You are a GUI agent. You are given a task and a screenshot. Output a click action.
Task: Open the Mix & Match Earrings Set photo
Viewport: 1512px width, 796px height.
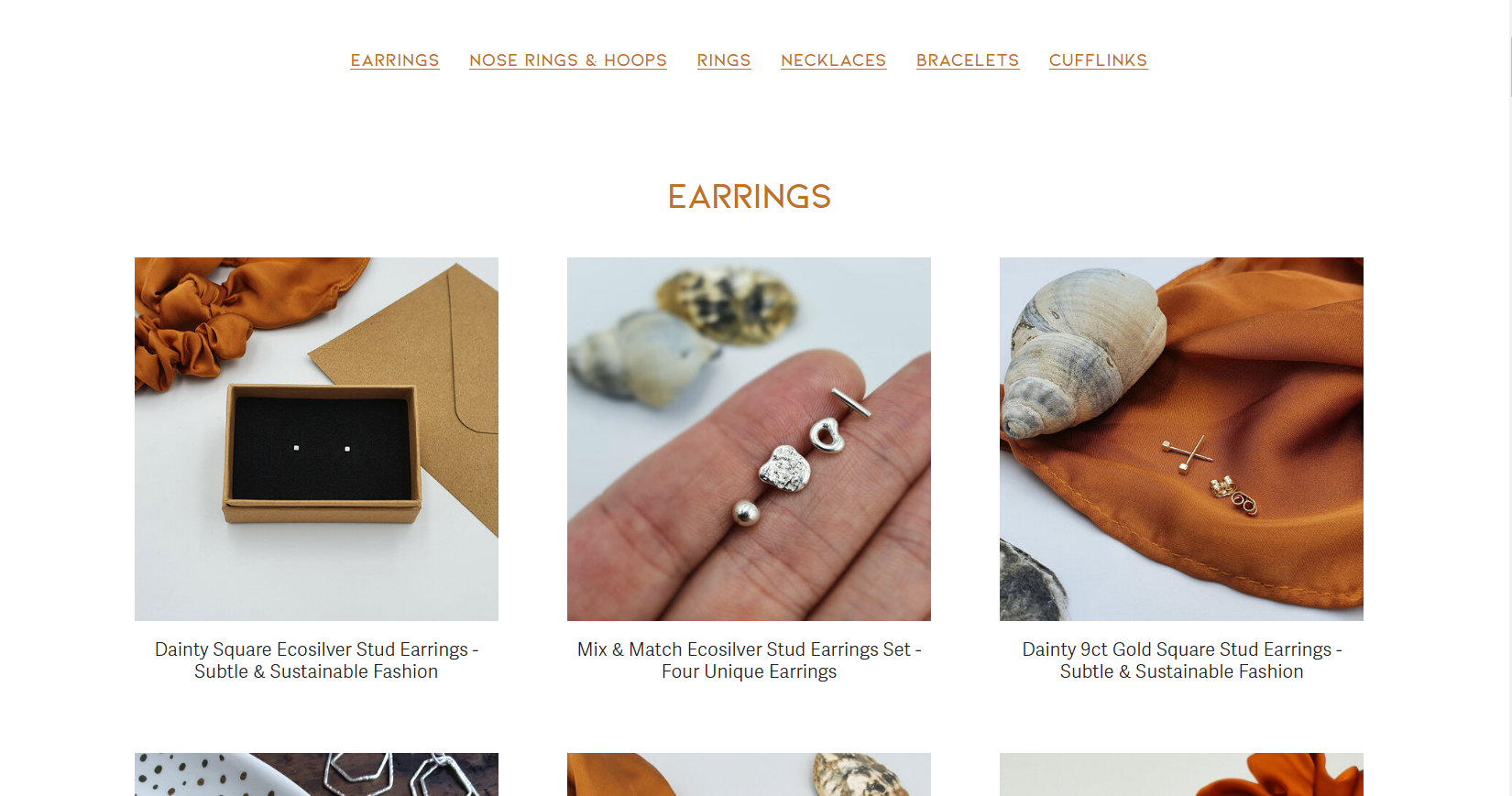coord(749,439)
